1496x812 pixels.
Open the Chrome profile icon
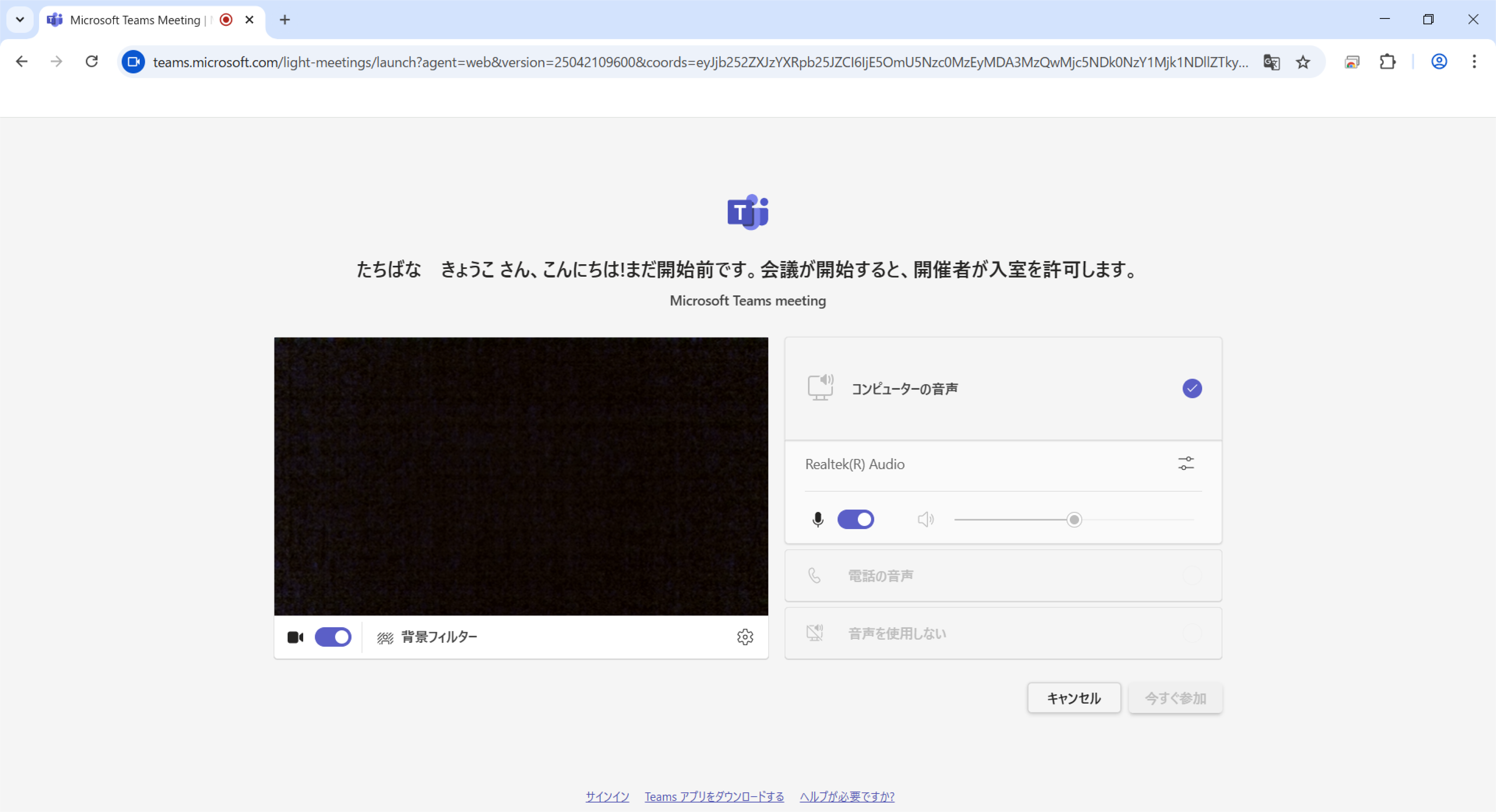point(1439,62)
